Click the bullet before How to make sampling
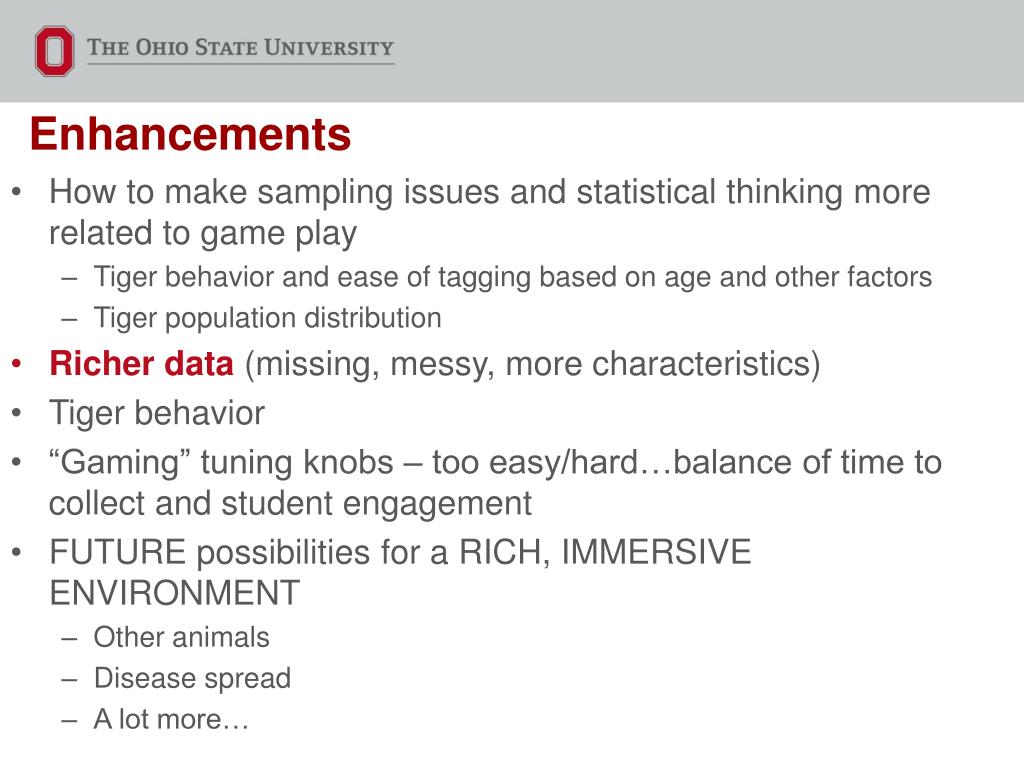The width and height of the screenshot is (1024, 768). [x=17, y=192]
